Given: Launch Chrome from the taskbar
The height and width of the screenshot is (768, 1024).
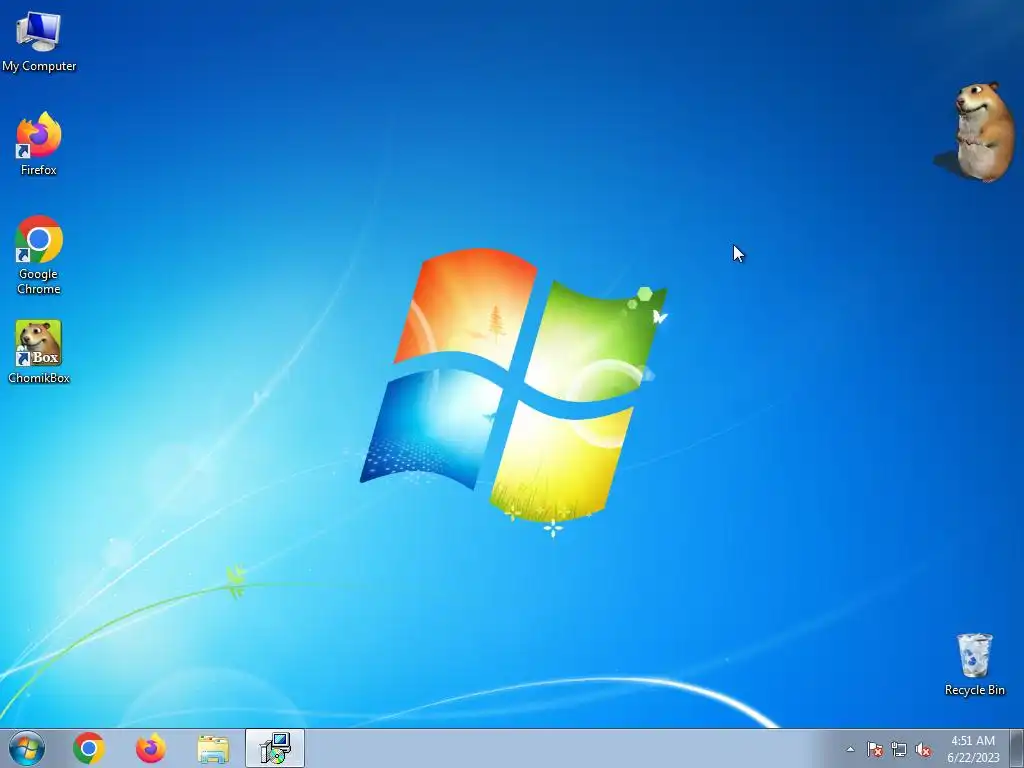Looking at the screenshot, I should pyautogui.click(x=89, y=748).
